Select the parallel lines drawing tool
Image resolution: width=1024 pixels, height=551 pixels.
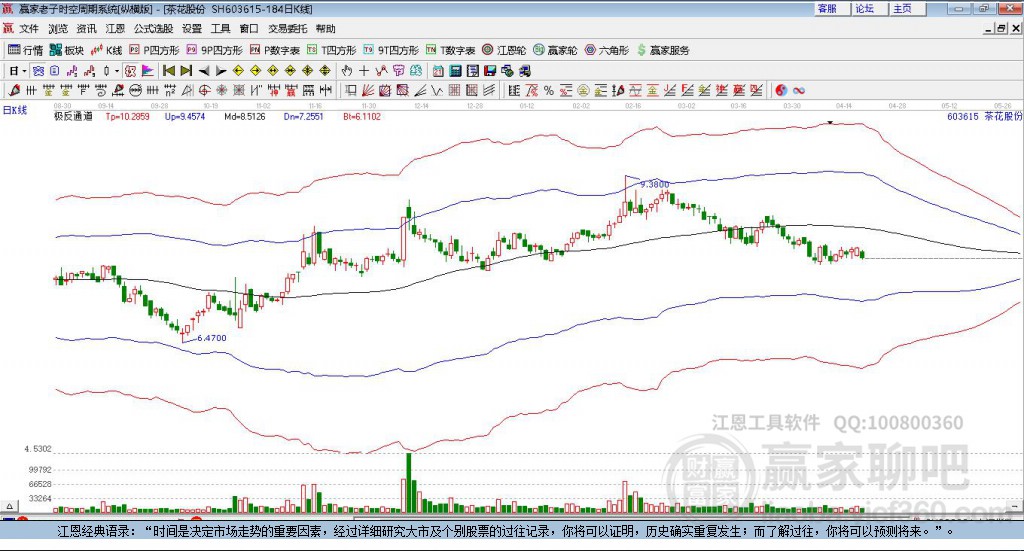pos(488,90)
